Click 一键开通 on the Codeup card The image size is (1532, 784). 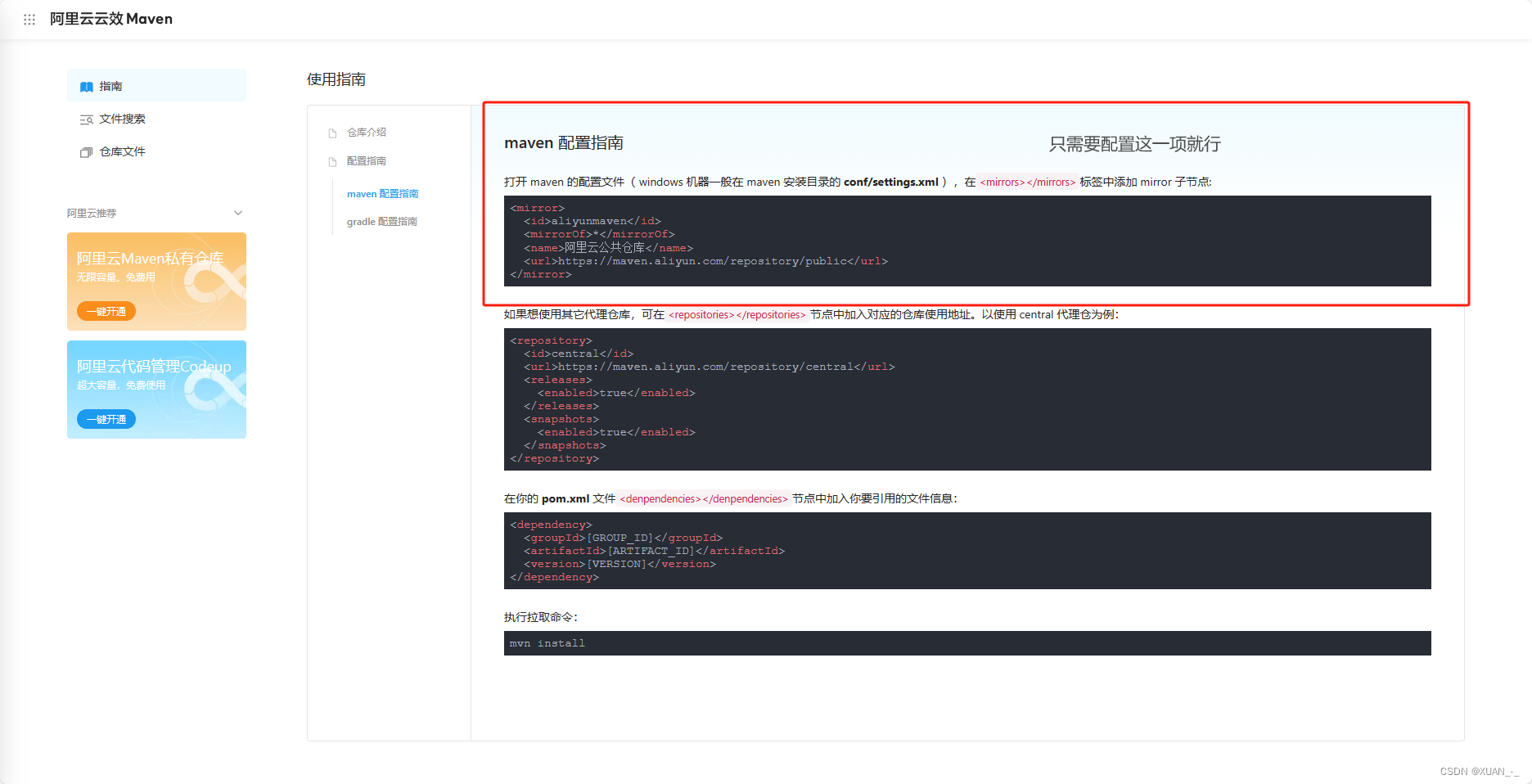[x=106, y=418]
